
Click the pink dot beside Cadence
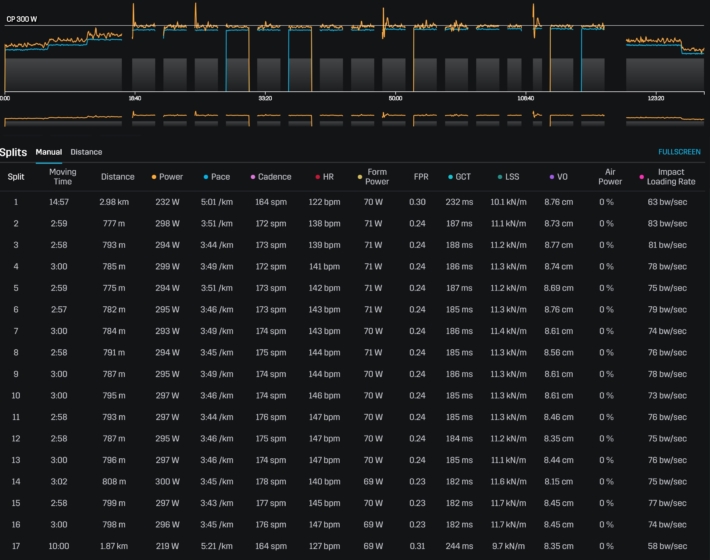pyautogui.click(x=253, y=177)
